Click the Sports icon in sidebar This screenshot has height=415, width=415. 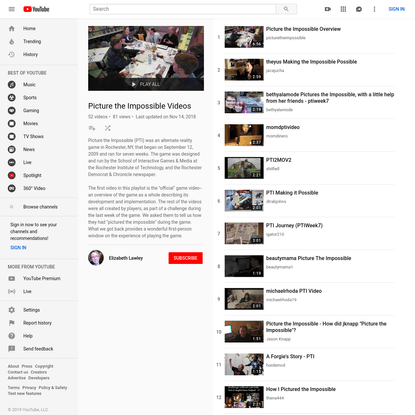[12, 98]
